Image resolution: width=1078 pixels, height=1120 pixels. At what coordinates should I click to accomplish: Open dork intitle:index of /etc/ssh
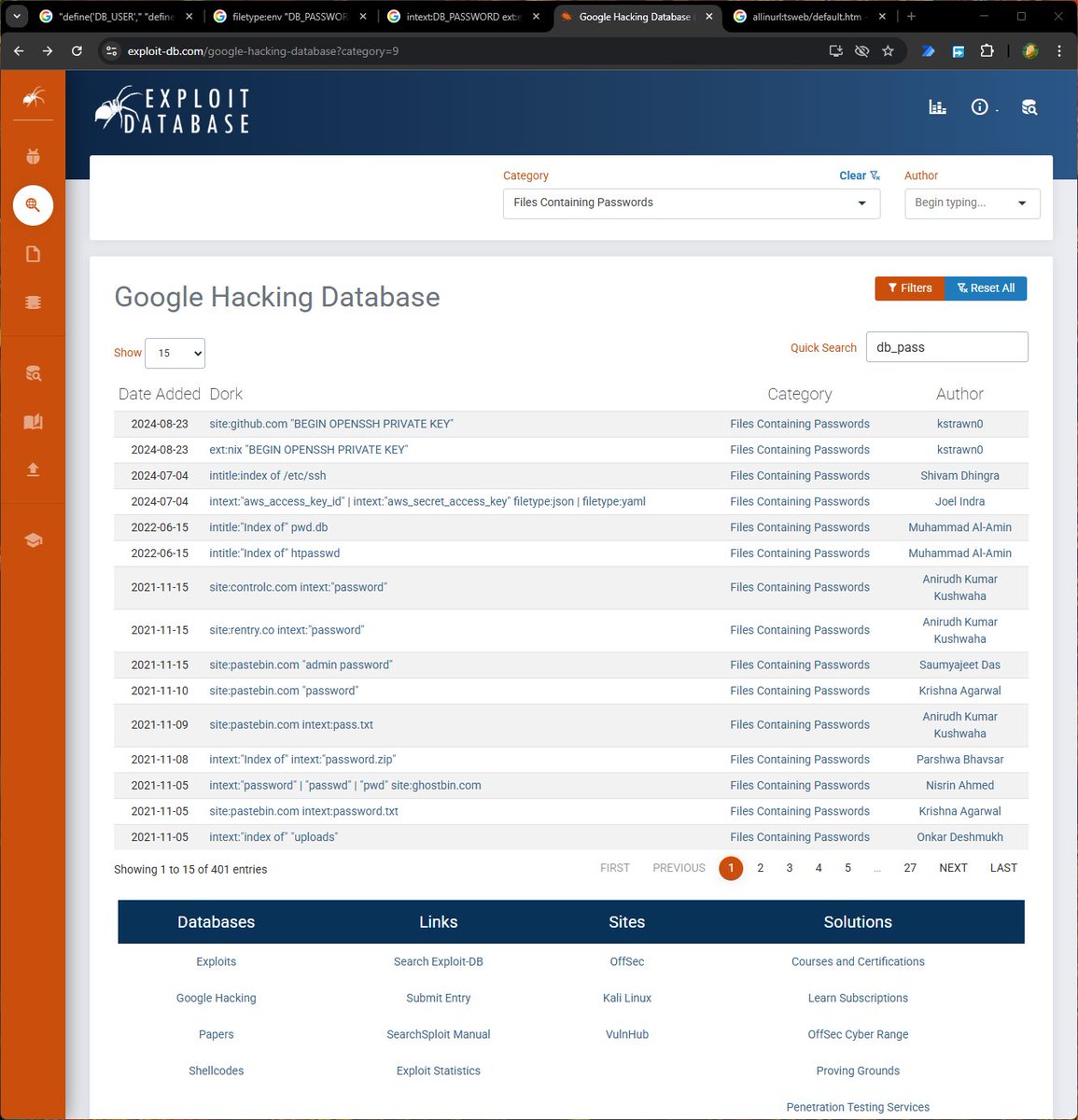click(x=268, y=476)
